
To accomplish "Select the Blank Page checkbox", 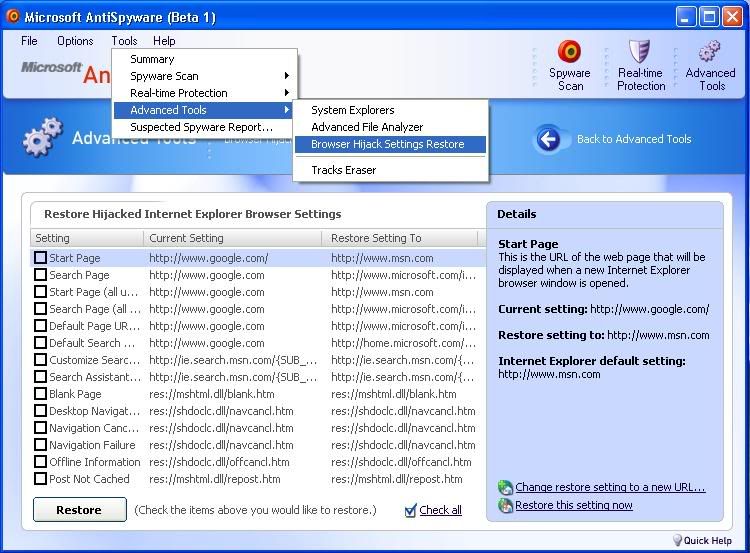I will 41,394.
